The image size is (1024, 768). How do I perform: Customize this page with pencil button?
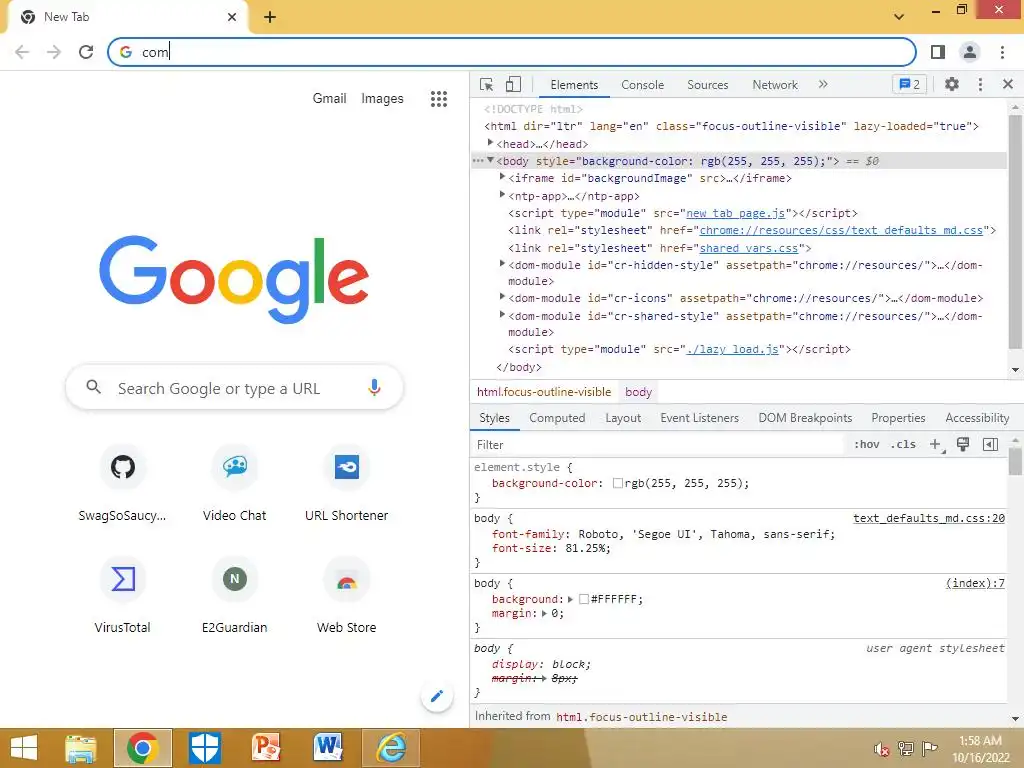point(437,696)
